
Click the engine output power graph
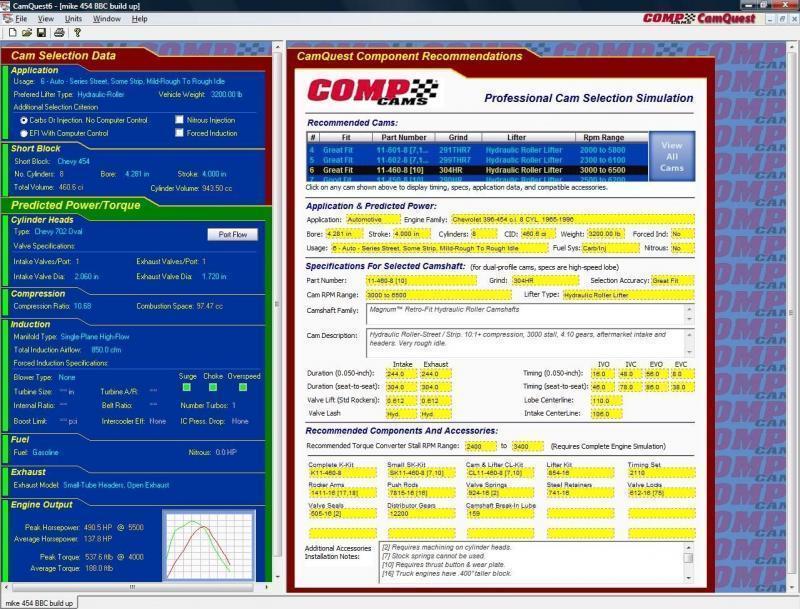pos(209,545)
